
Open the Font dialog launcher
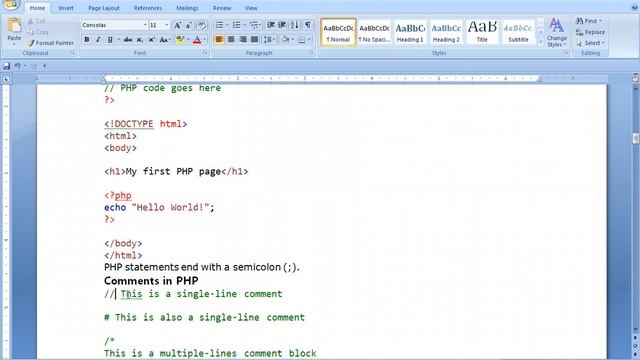205,53
